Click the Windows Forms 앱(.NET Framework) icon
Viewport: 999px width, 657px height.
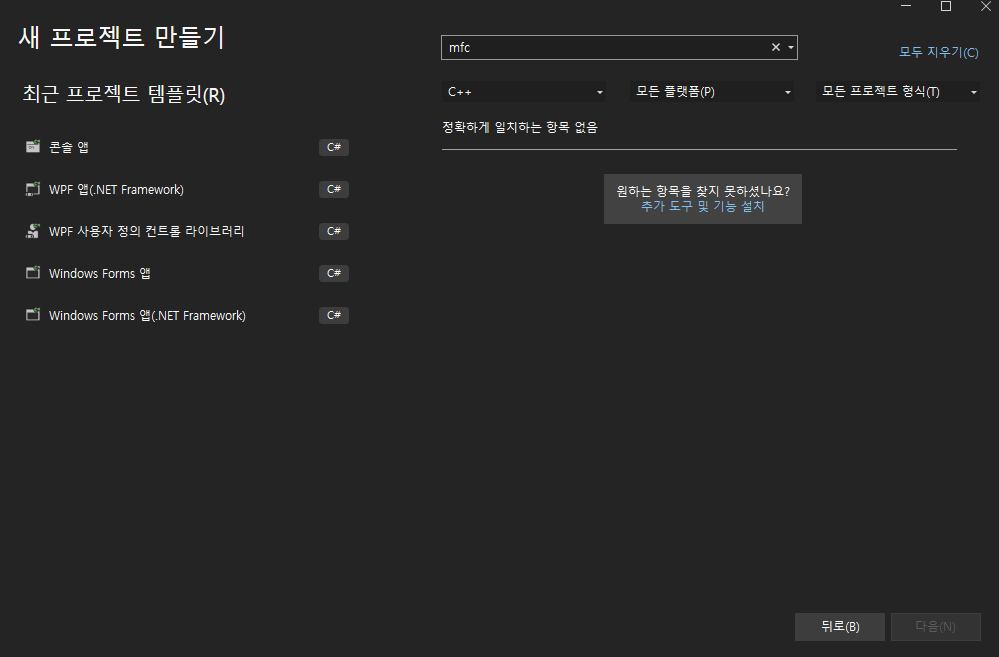(x=33, y=315)
